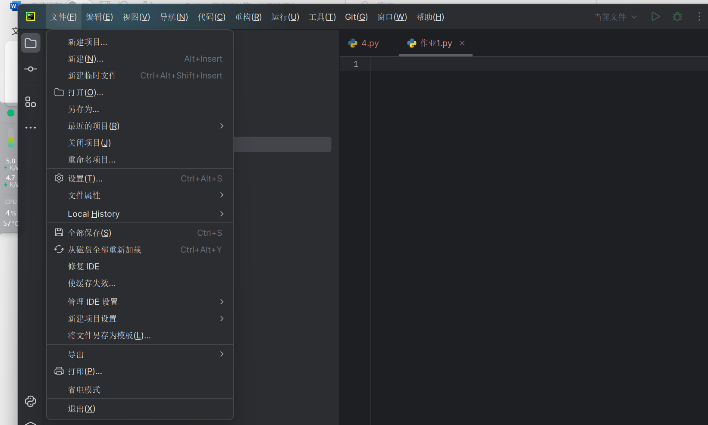
Task: Close the 作业1.py tab
Action: (462, 43)
